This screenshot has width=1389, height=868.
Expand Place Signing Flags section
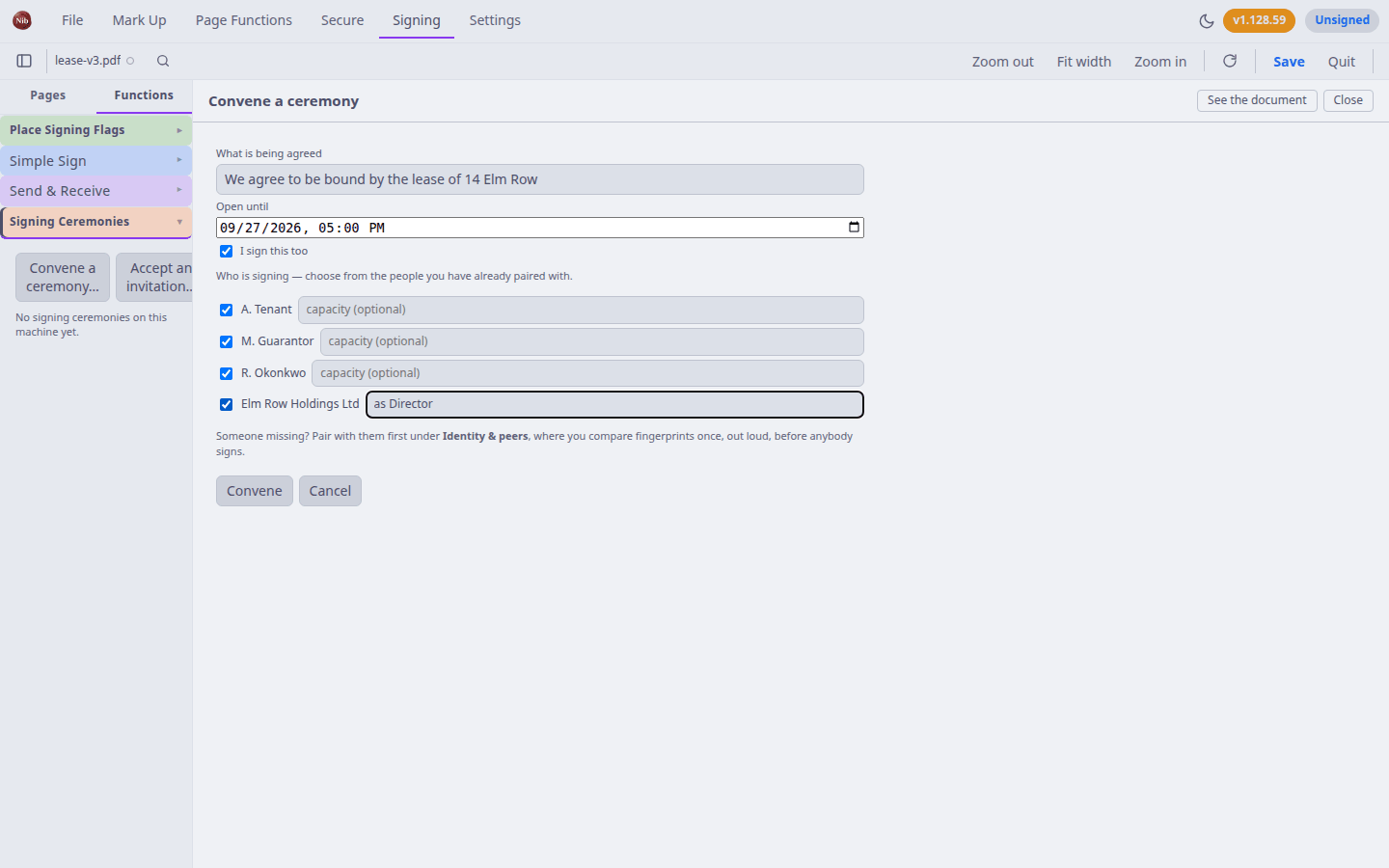click(95, 130)
